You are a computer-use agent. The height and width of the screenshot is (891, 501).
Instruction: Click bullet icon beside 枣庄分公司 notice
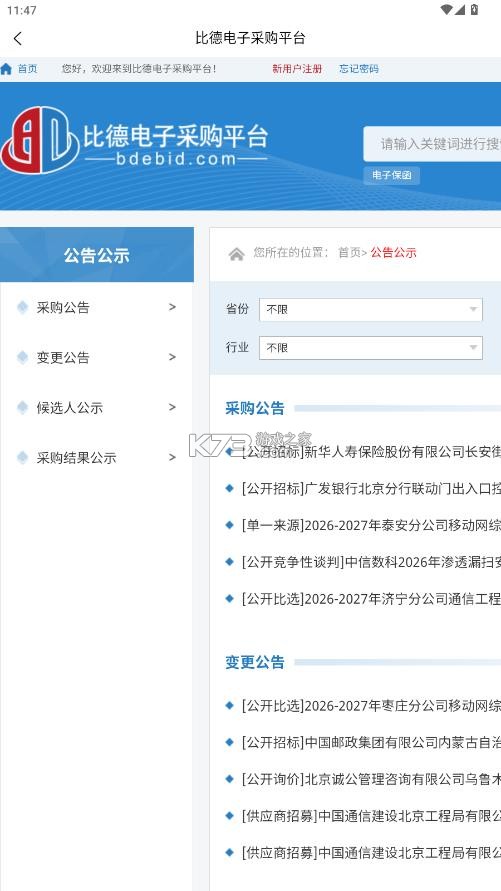[x=229, y=705]
